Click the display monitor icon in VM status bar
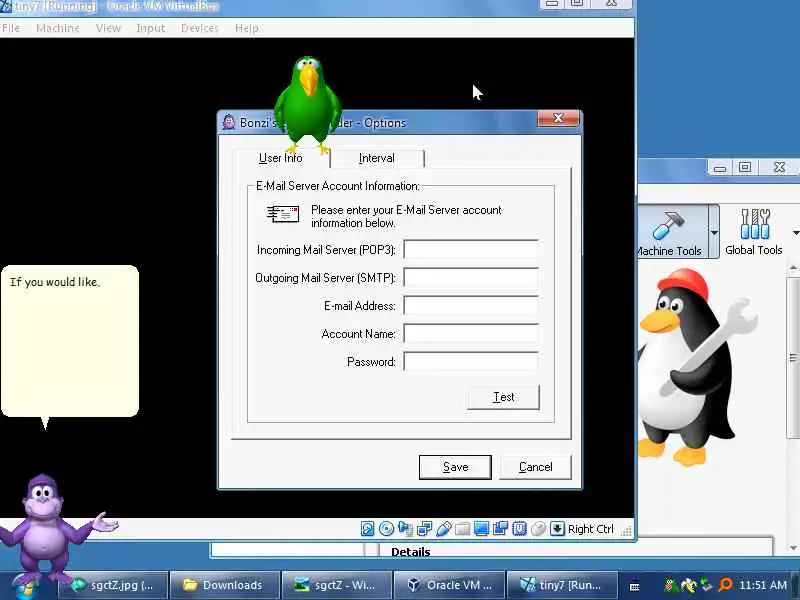This screenshot has height=600, width=800. tap(481, 529)
